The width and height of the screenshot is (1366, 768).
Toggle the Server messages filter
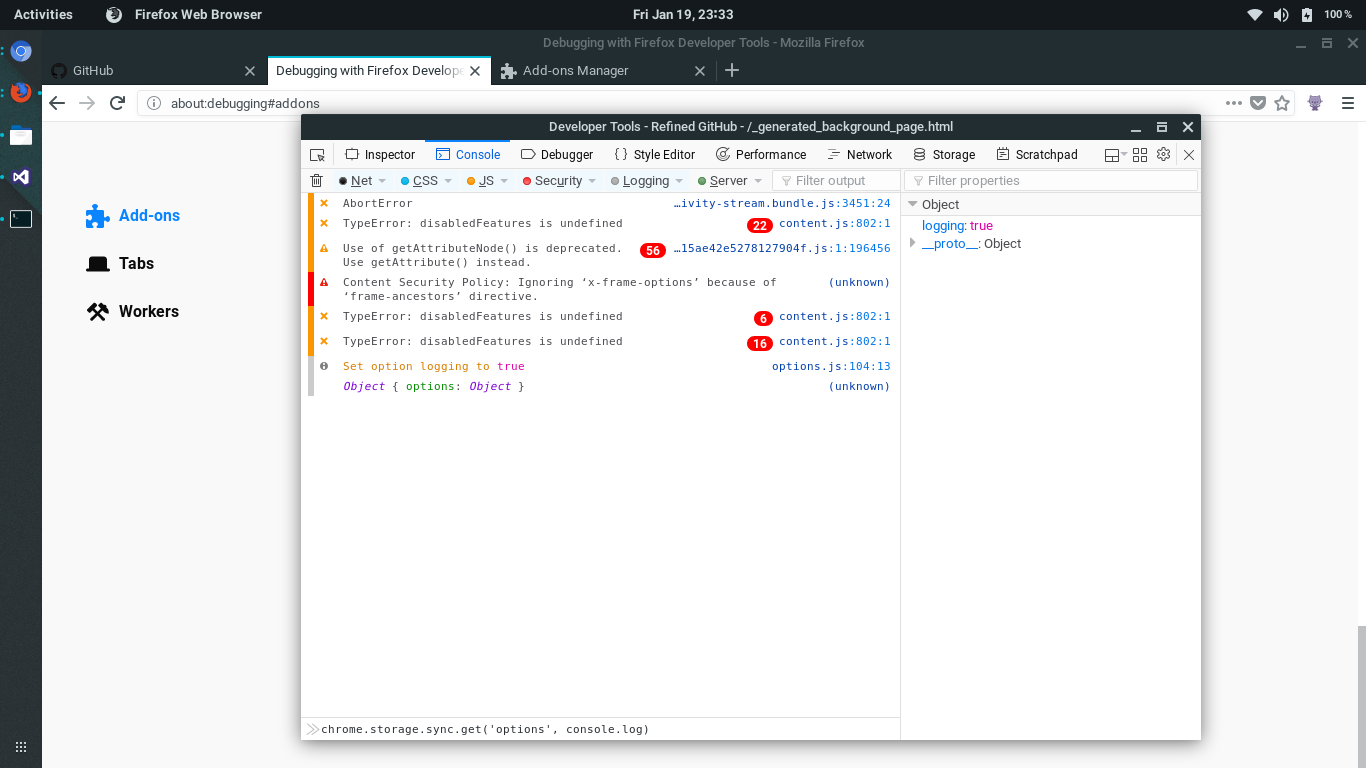click(x=723, y=181)
